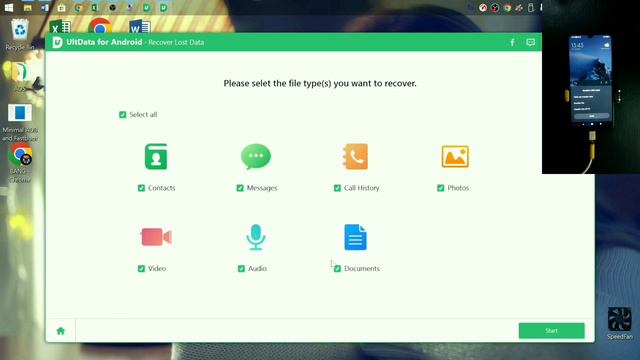Click the UltData logo in the title bar
640x360 pixels.
[x=58, y=42]
